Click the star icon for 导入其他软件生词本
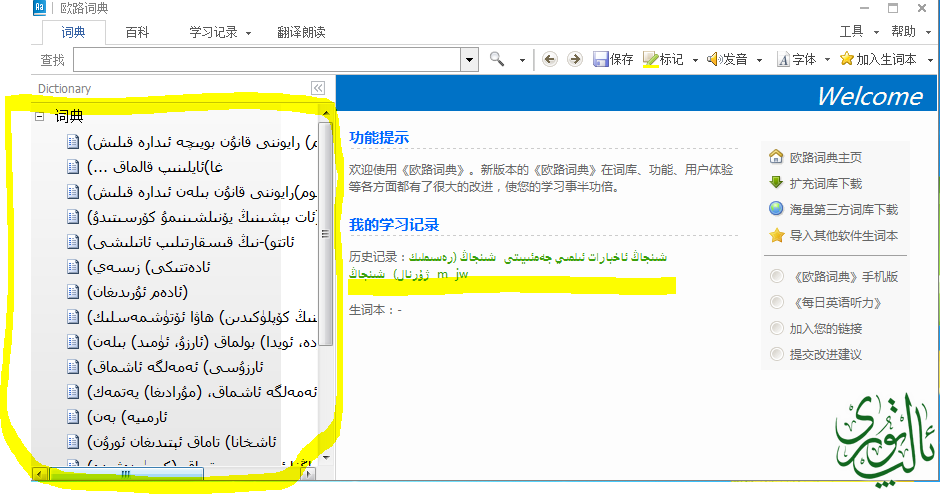The height and width of the screenshot is (494, 940). tap(776, 235)
